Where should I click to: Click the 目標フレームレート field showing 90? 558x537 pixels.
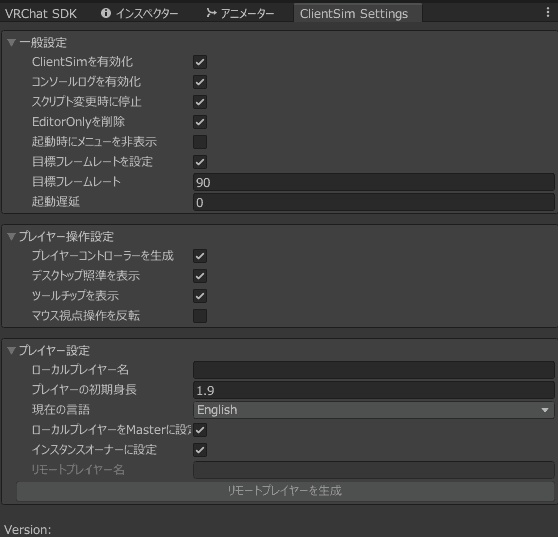[374, 182]
